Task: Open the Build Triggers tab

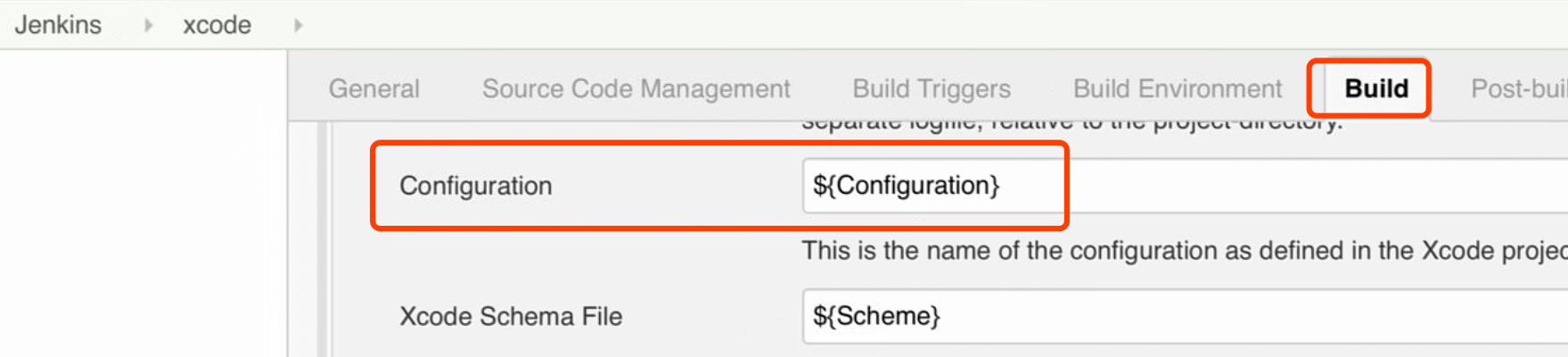Action: [x=931, y=88]
